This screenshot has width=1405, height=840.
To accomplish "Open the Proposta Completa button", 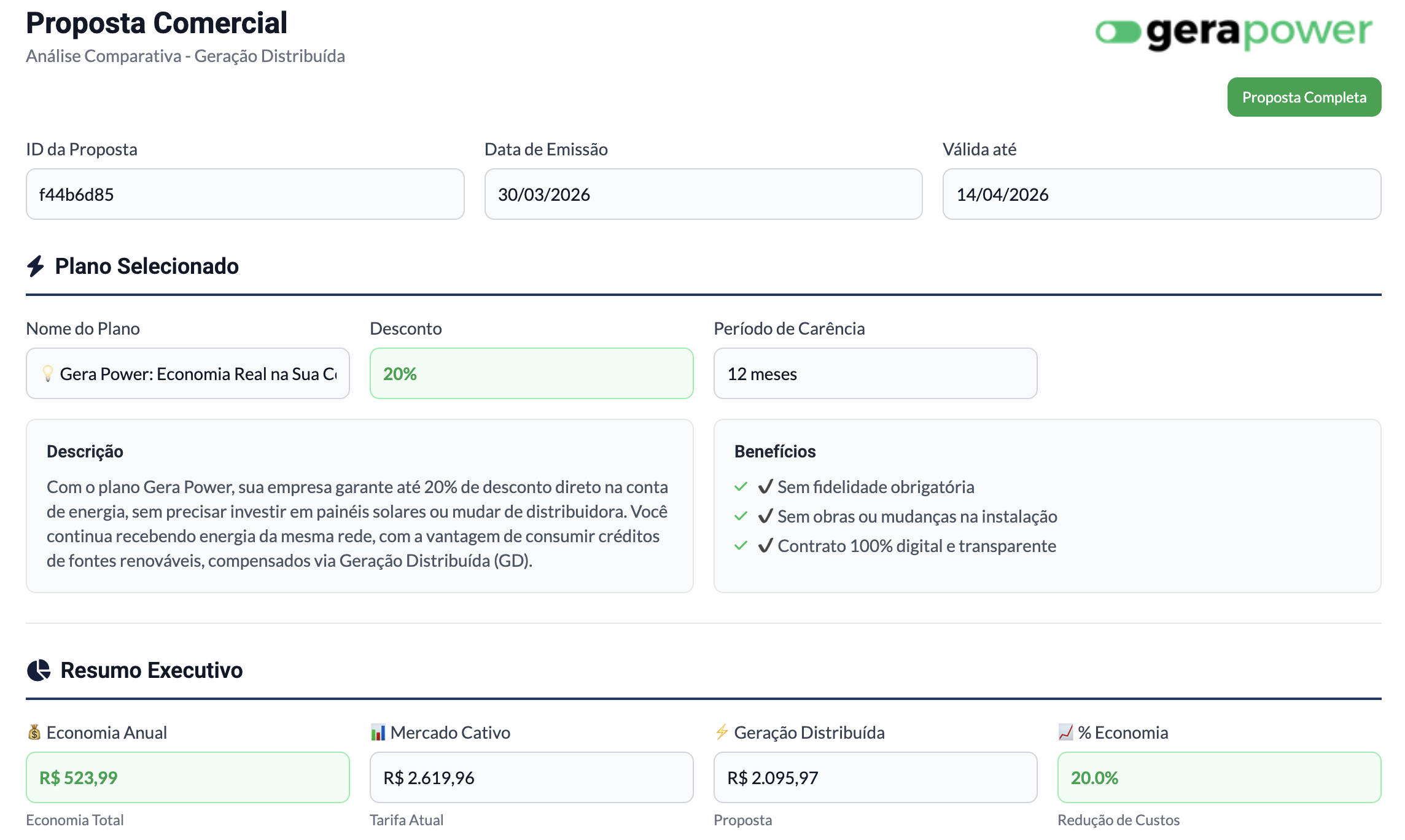I will tap(1304, 97).
